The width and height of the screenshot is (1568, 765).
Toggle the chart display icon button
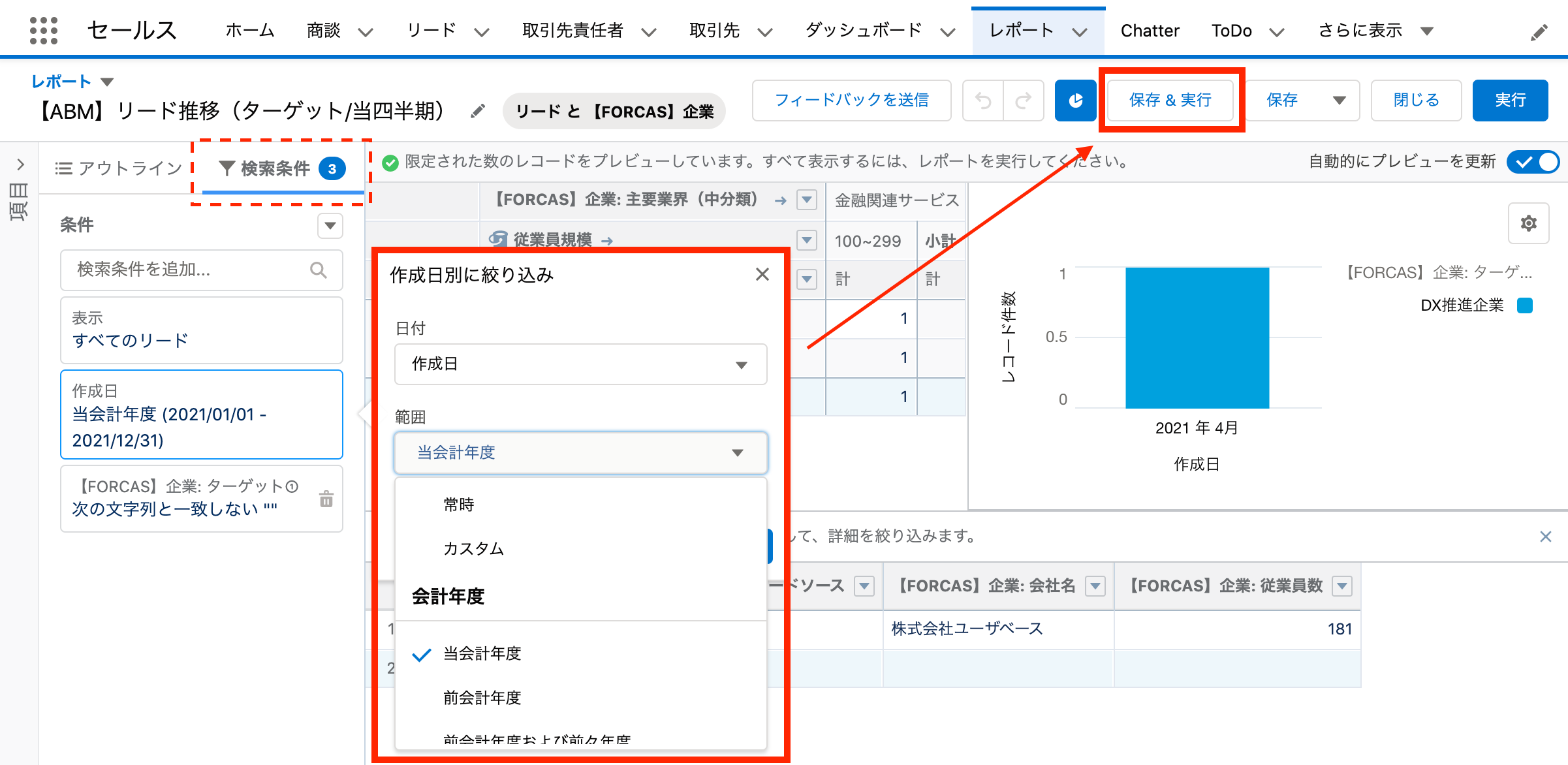[1075, 101]
